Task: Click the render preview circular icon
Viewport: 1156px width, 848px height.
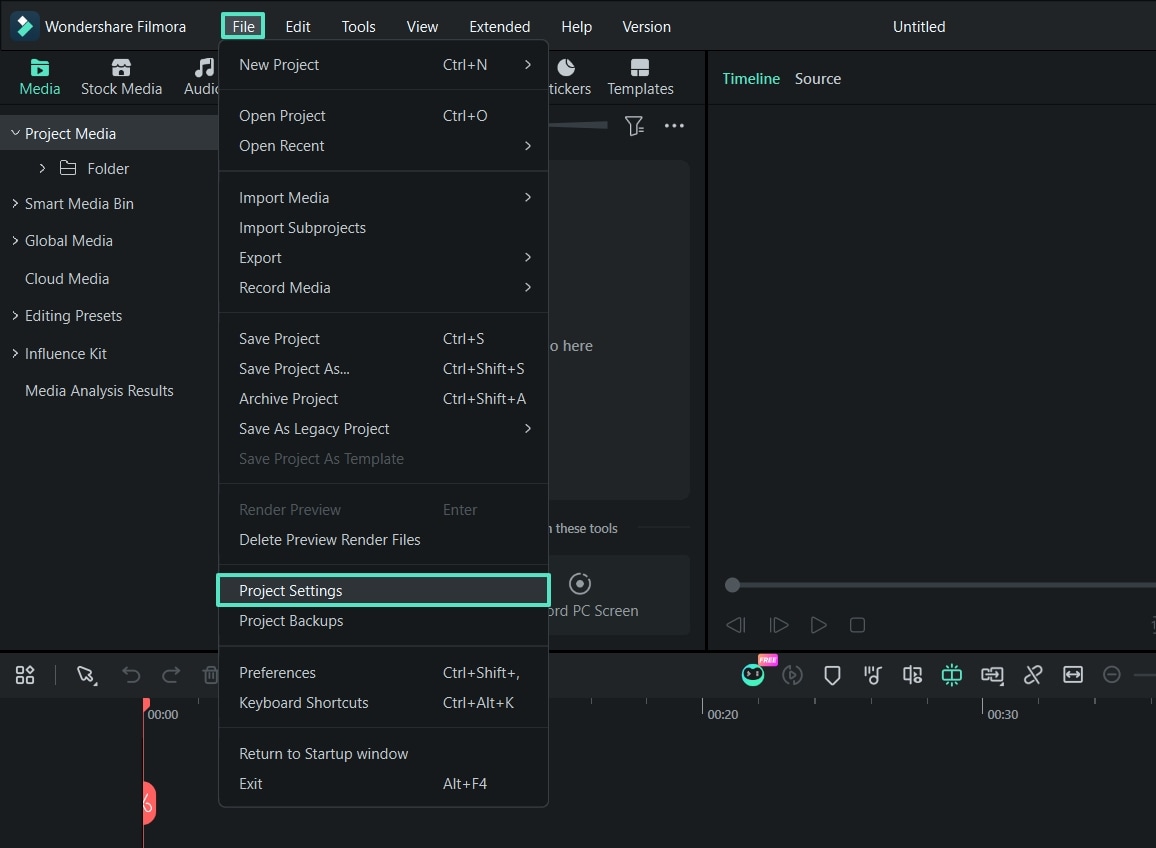Action: pyautogui.click(x=793, y=675)
